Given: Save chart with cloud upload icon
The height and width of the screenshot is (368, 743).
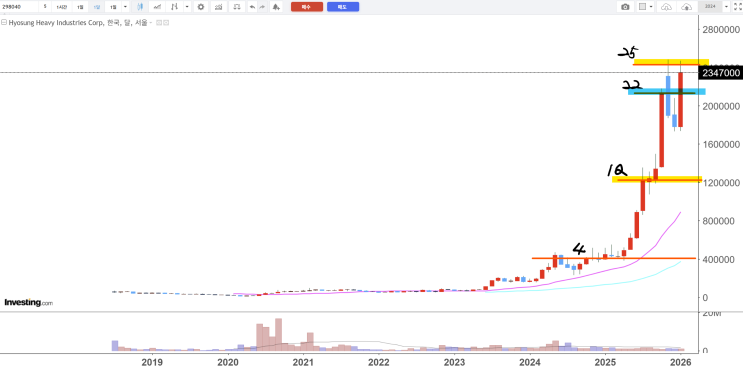Looking at the screenshot, I should tap(686, 7).
